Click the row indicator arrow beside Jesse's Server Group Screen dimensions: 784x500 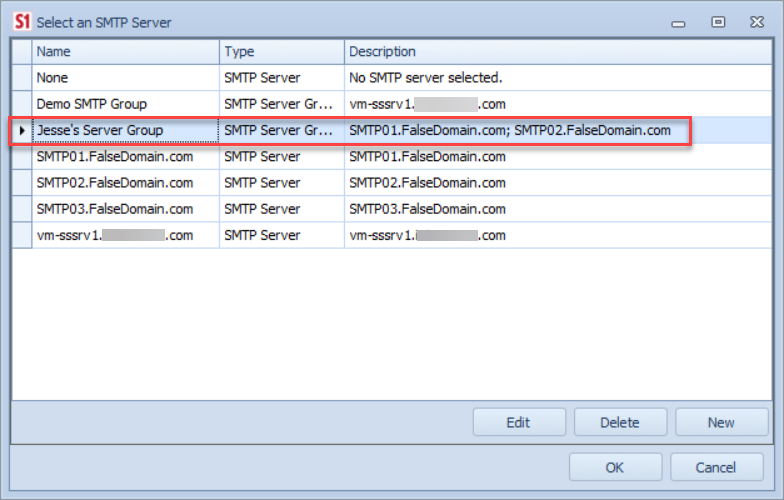(x=22, y=130)
